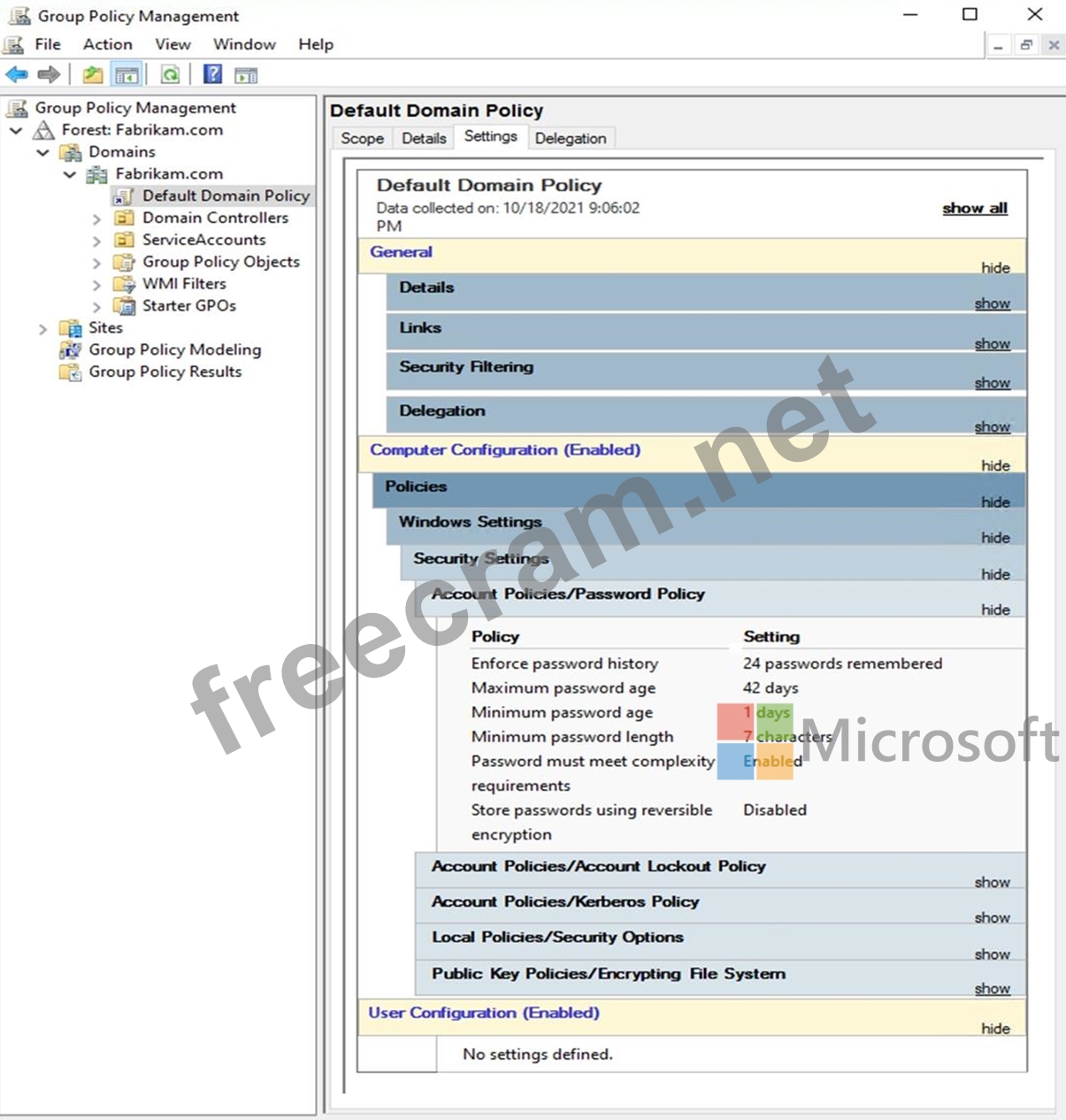
Task: Expand the ServiceAccounts node
Action: coord(96,241)
